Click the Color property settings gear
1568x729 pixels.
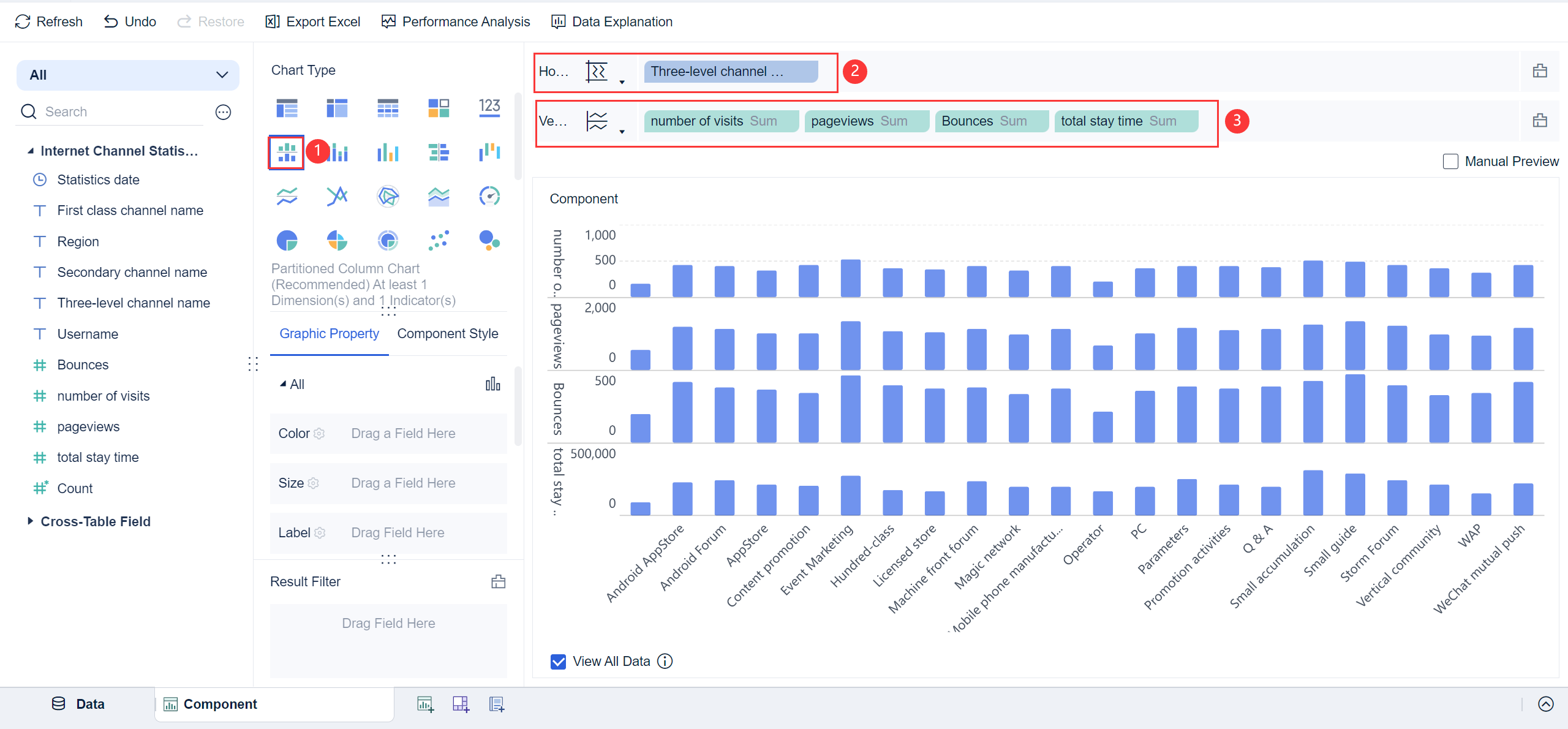coord(318,434)
